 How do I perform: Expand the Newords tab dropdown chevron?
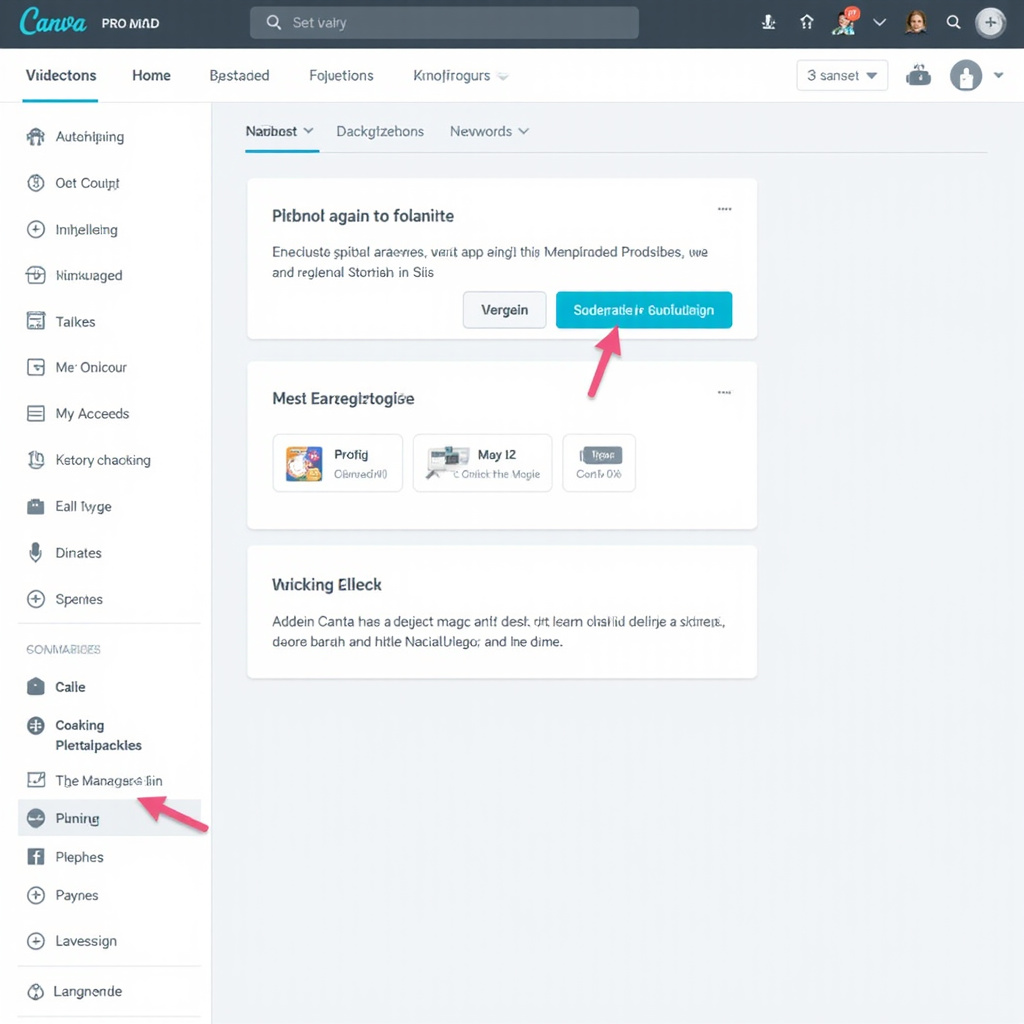point(524,132)
